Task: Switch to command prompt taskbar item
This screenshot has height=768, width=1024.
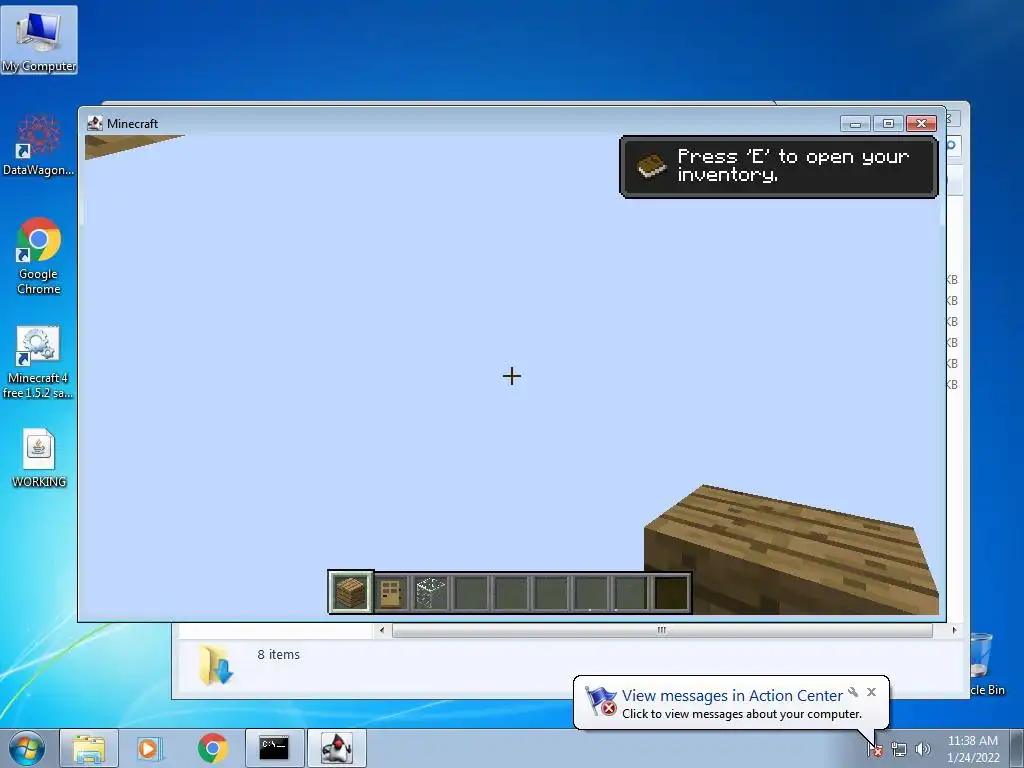Action: click(x=274, y=748)
